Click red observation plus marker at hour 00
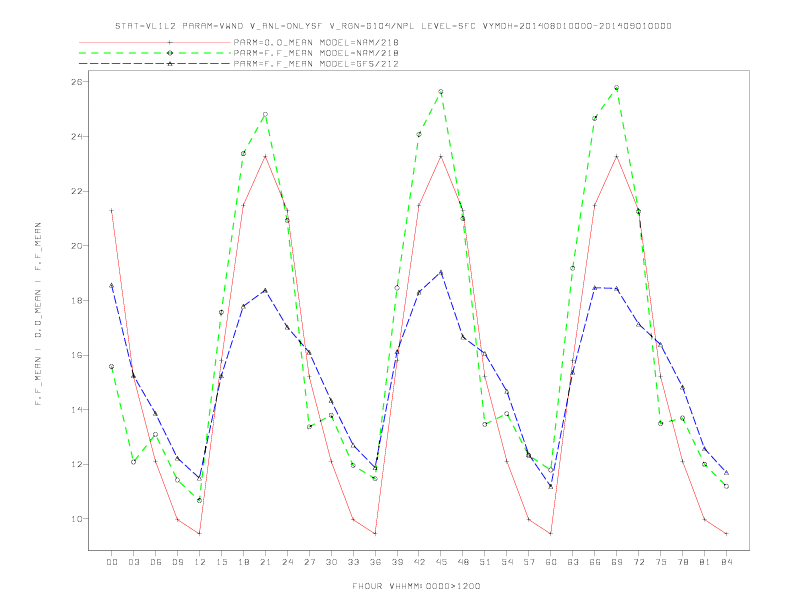792x612 pixels. click(x=112, y=211)
